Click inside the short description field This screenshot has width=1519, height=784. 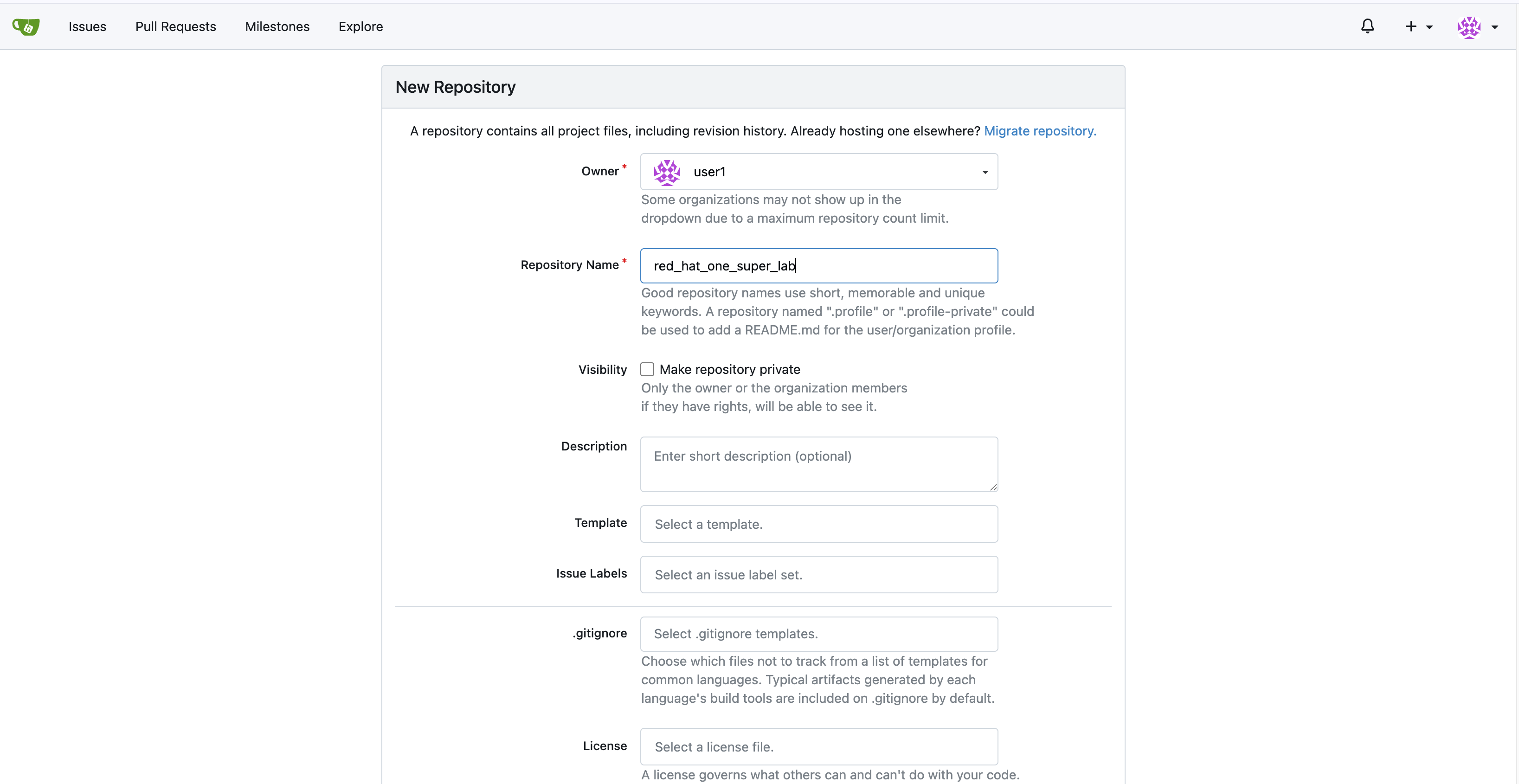[818, 464]
